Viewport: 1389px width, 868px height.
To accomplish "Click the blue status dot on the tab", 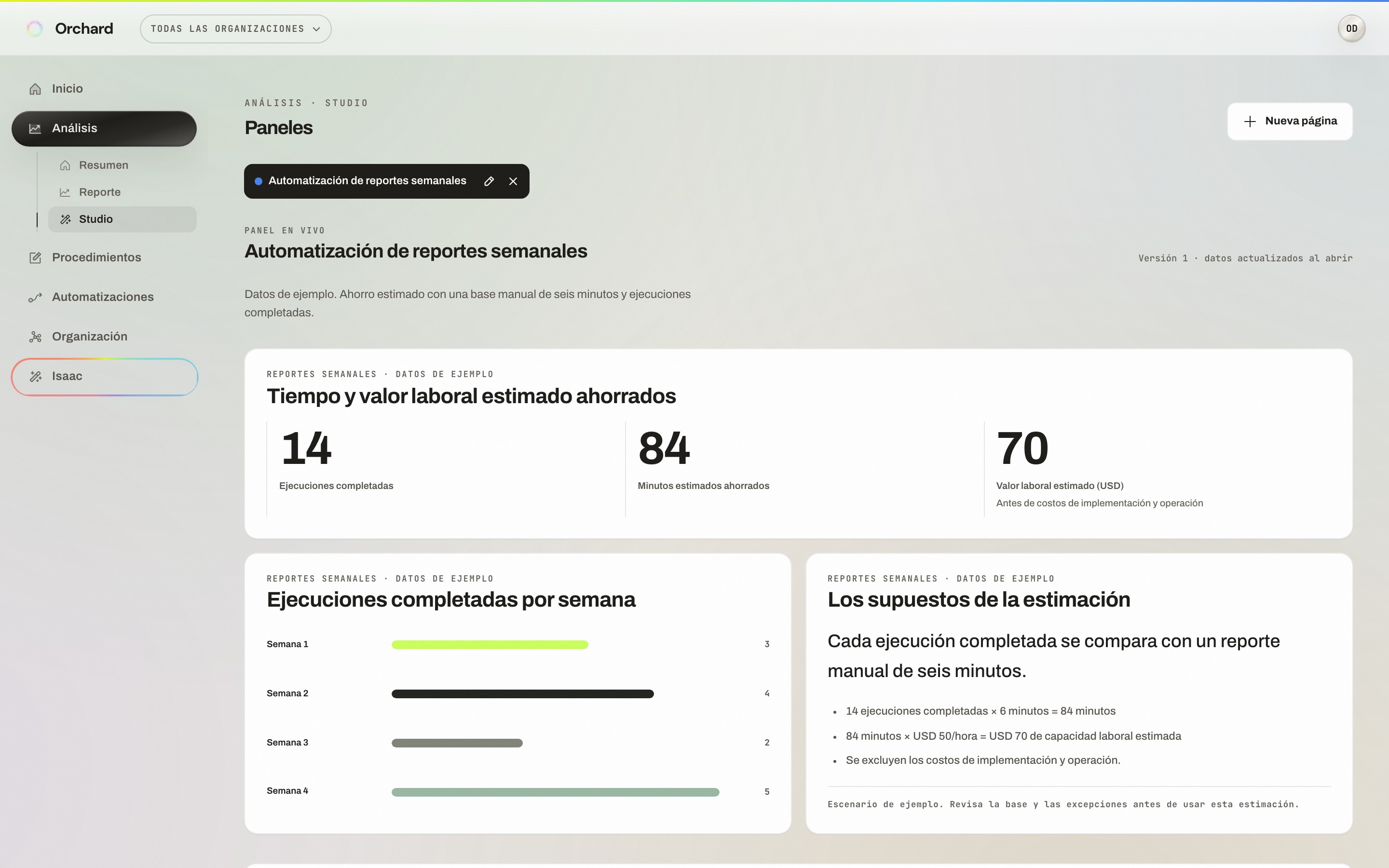I will pyautogui.click(x=259, y=181).
